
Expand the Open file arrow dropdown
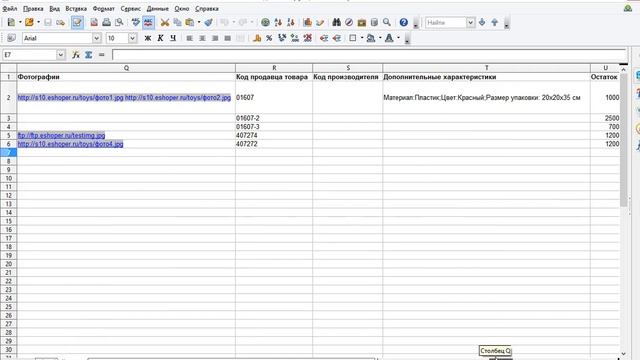pos(38,22)
